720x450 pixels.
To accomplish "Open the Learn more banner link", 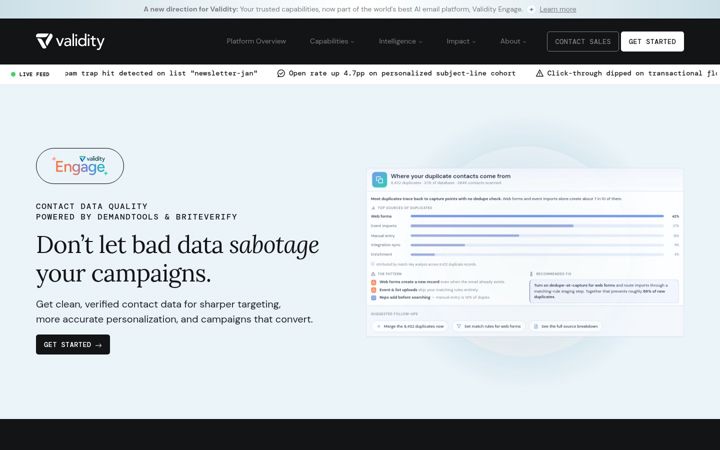I will 557,9.
